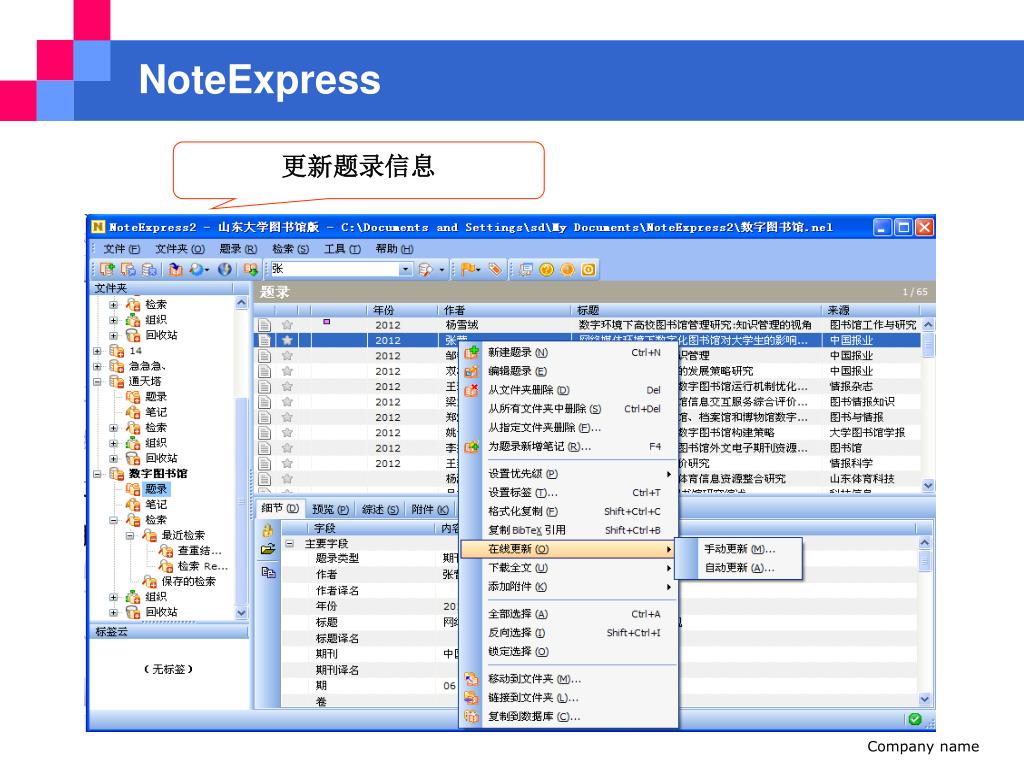The height and width of the screenshot is (768, 1024).
Task: Click the red-x icon beside 从文件夹删除
Action: click(472, 391)
